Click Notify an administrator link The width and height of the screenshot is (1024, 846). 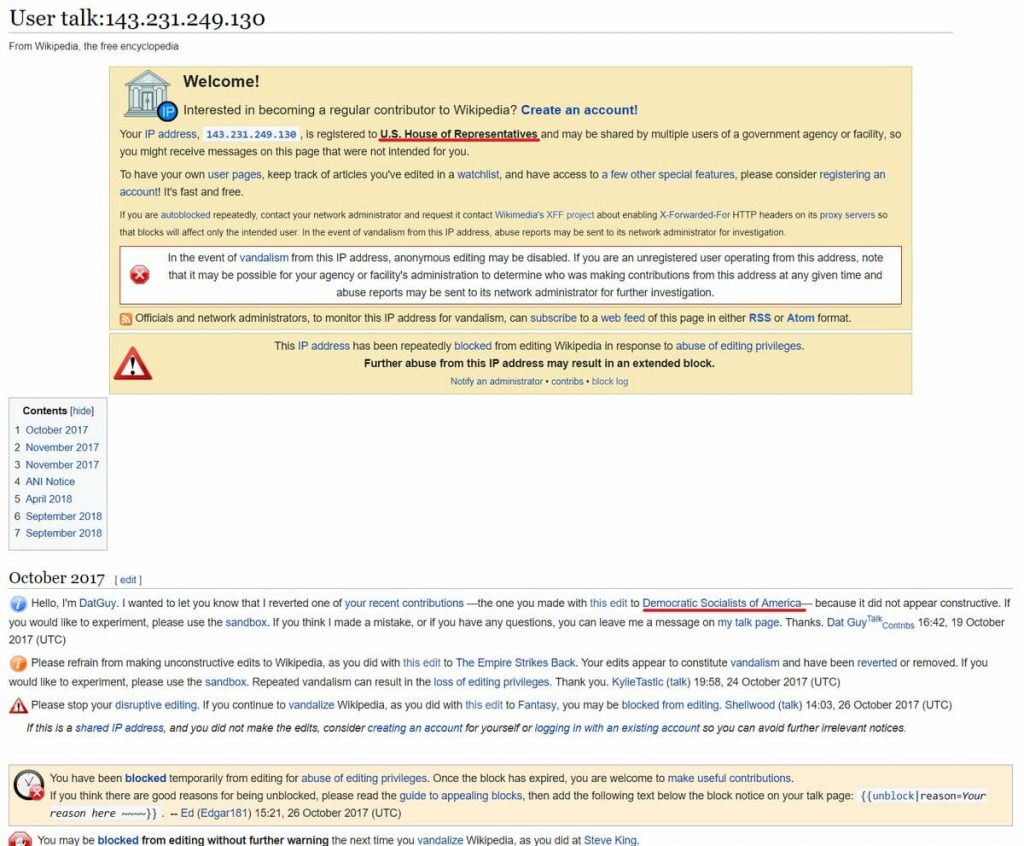click(x=496, y=382)
